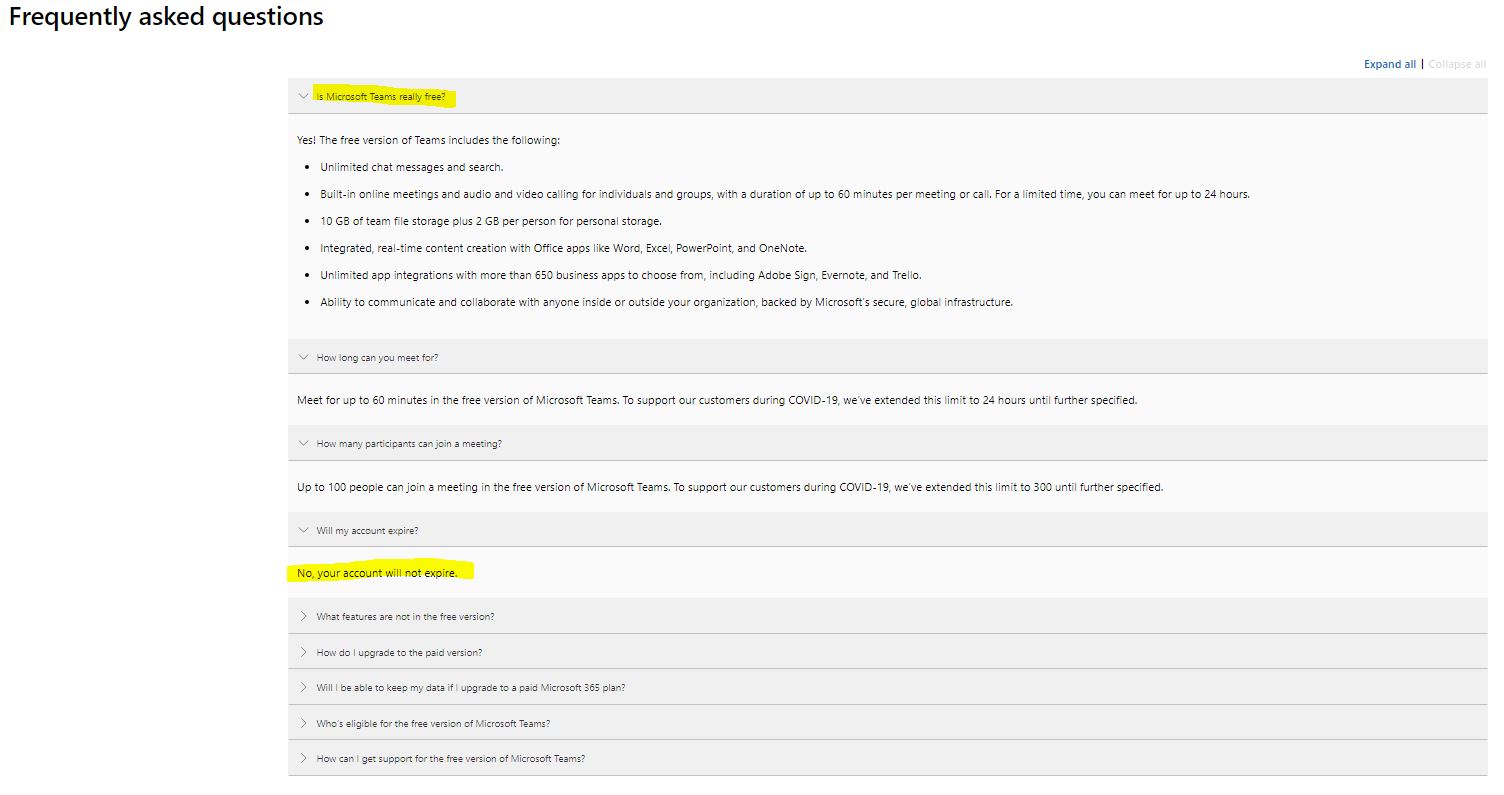Click the 'Built-in online meetings' bullet text
Viewport: 1504px width, 795px height.
pyautogui.click(x=785, y=194)
